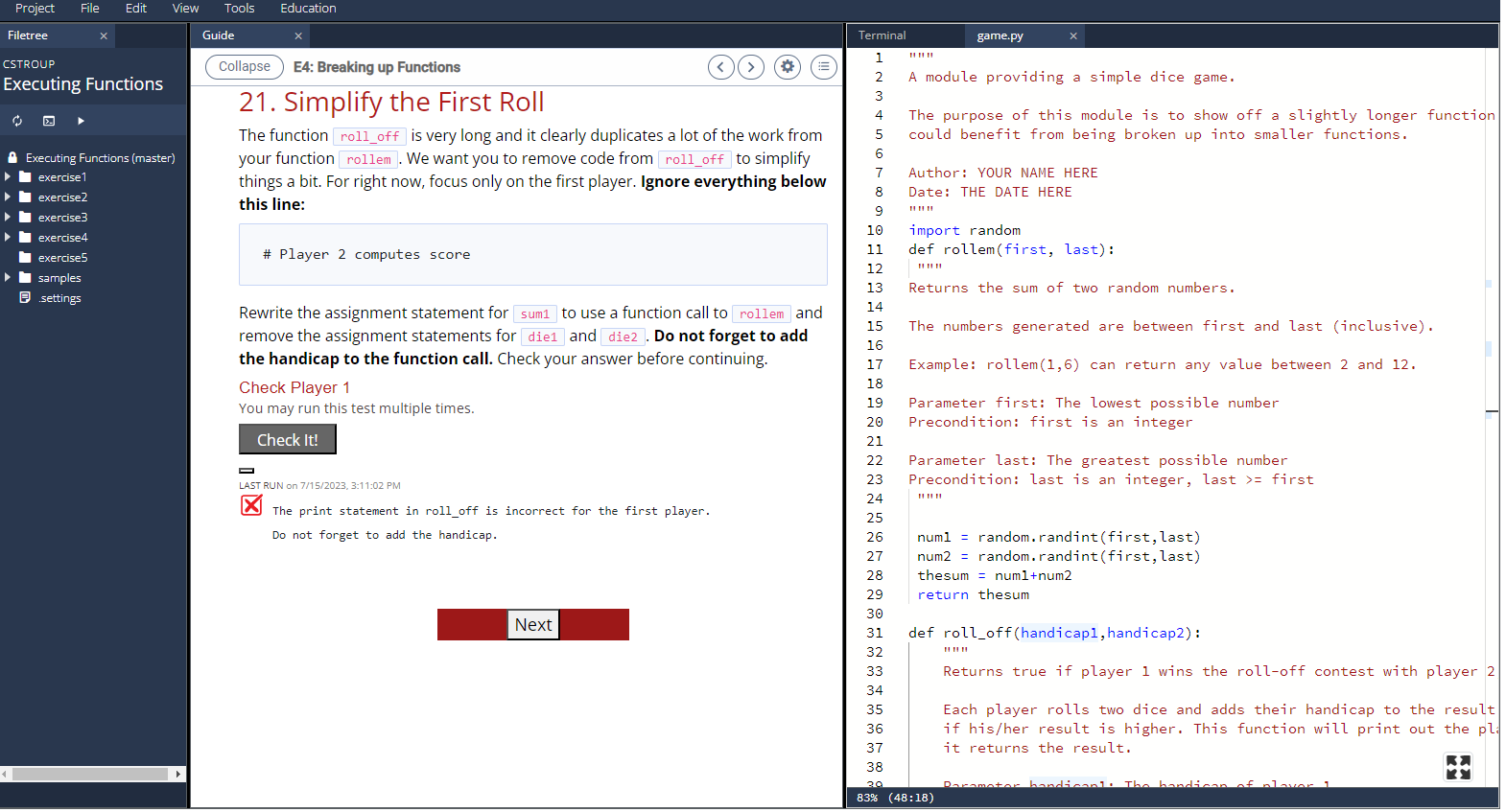Refresh the file tree
The height and width of the screenshot is (812, 1506).
(x=17, y=121)
